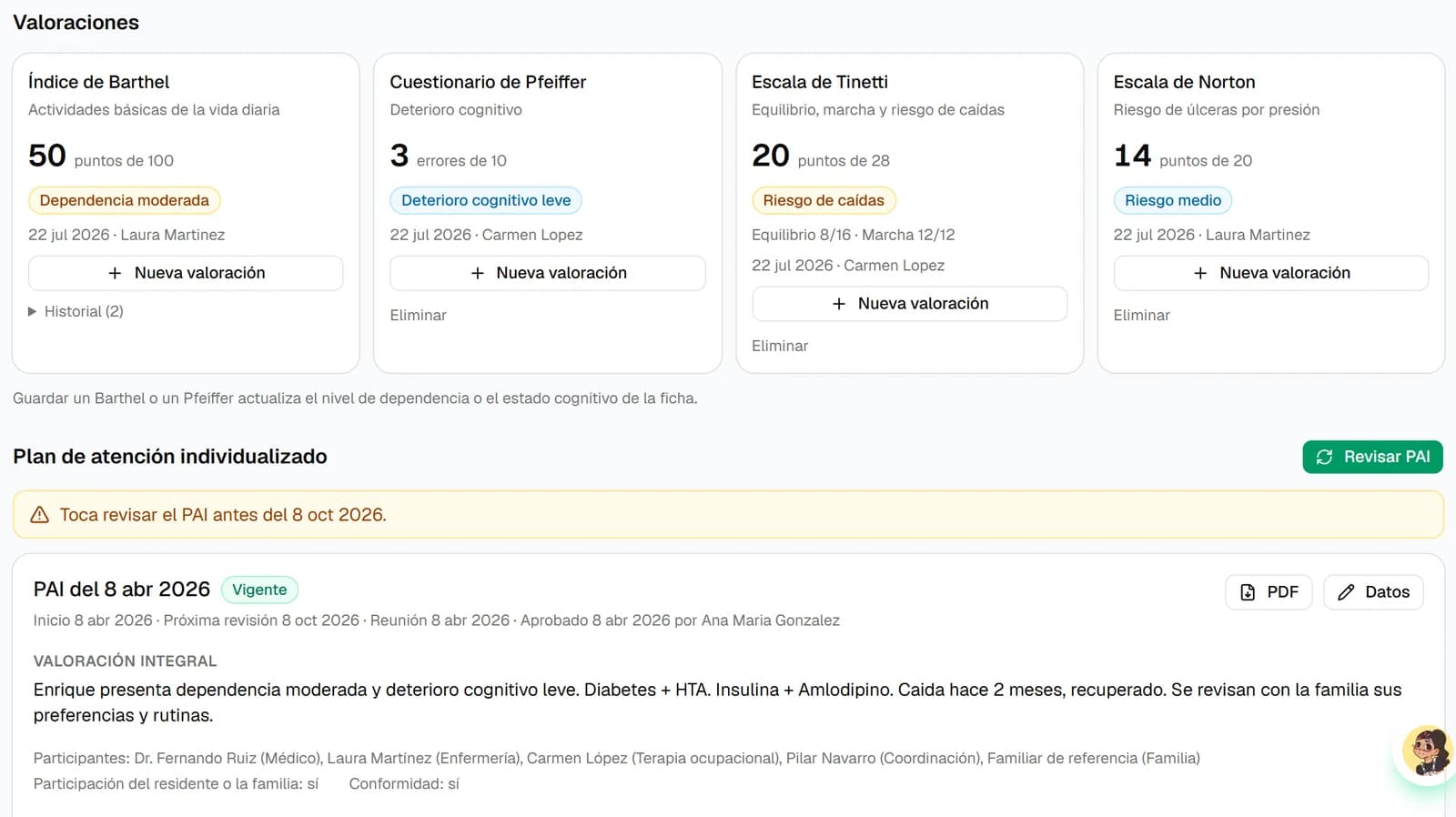This screenshot has width=1456, height=817.
Task: Open the Datos edit button
Action: pyautogui.click(x=1373, y=592)
